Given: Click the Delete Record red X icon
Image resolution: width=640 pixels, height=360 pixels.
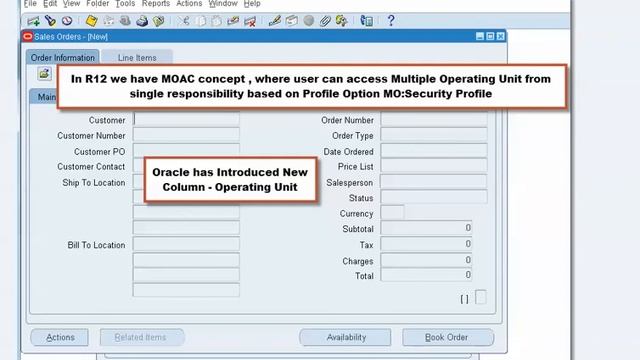Looking at the screenshot, I should point(250,21).
